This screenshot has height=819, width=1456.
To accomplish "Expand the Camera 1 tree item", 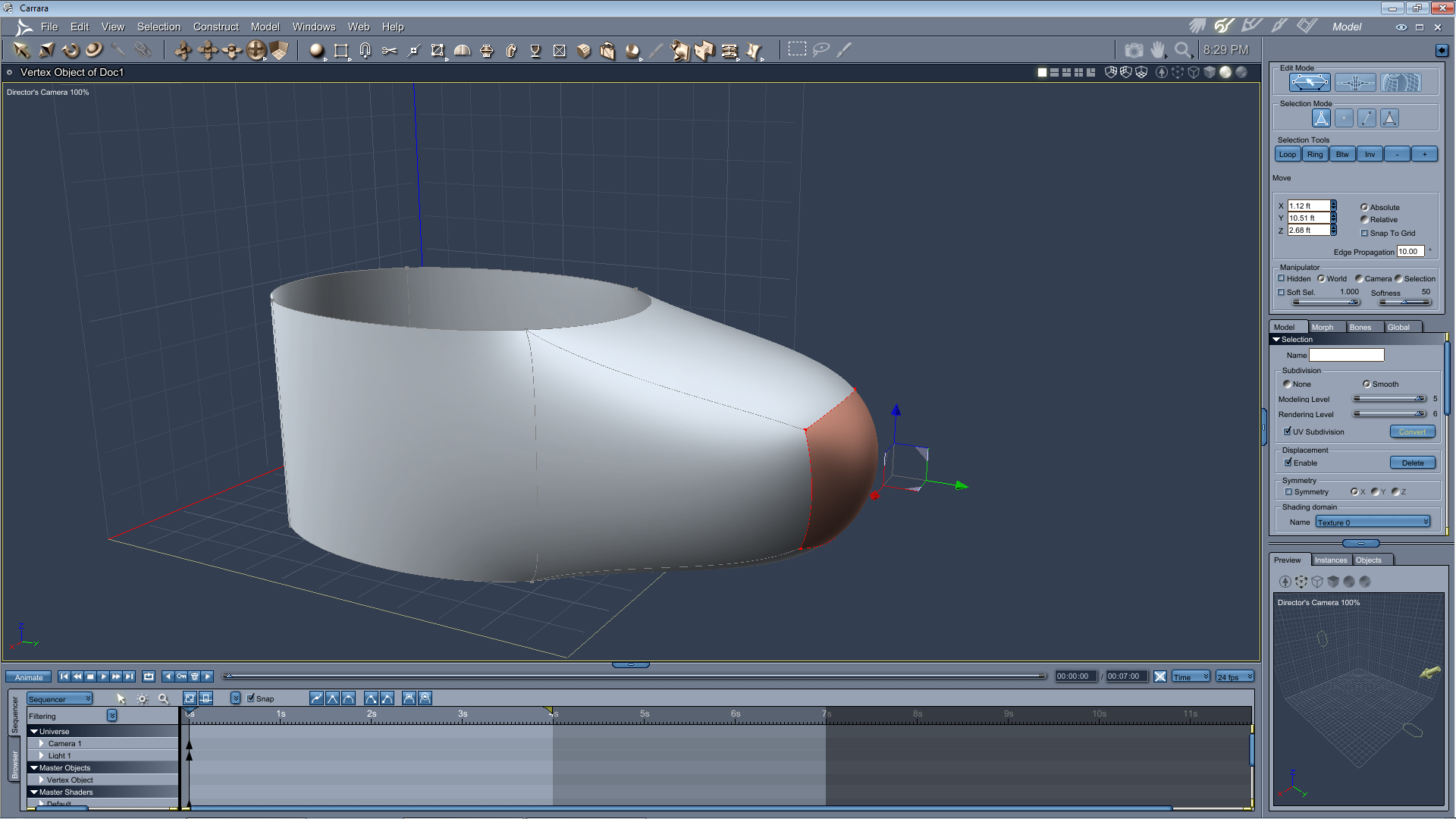I will tap(42, 743).
